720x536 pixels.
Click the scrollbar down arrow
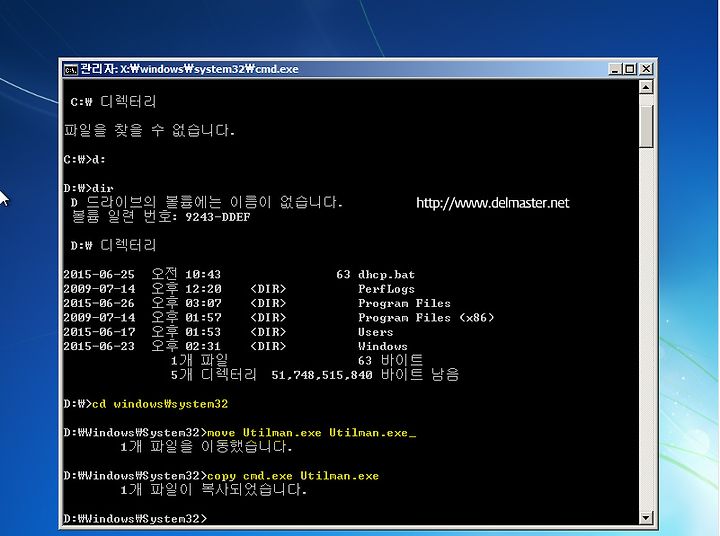point(646,518)
